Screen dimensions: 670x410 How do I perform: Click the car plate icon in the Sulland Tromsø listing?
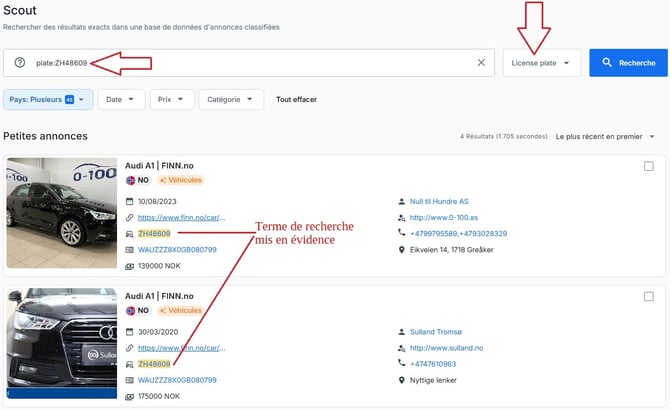point(129,364)
